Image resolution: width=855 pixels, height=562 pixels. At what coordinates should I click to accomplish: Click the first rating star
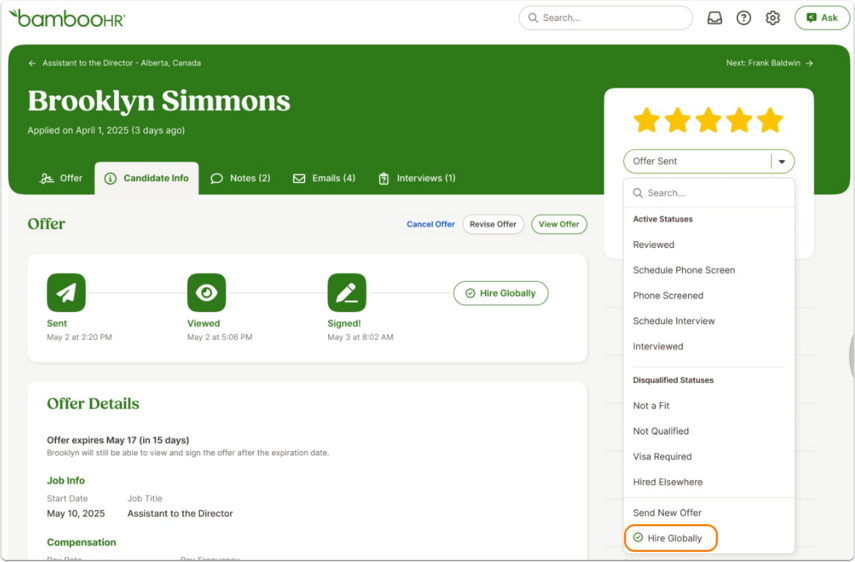pos(647,120)
